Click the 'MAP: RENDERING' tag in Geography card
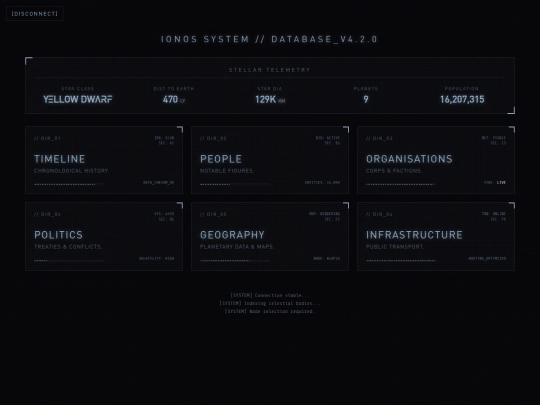The height and width of the screenshot is (405, 540). (324, 214)
